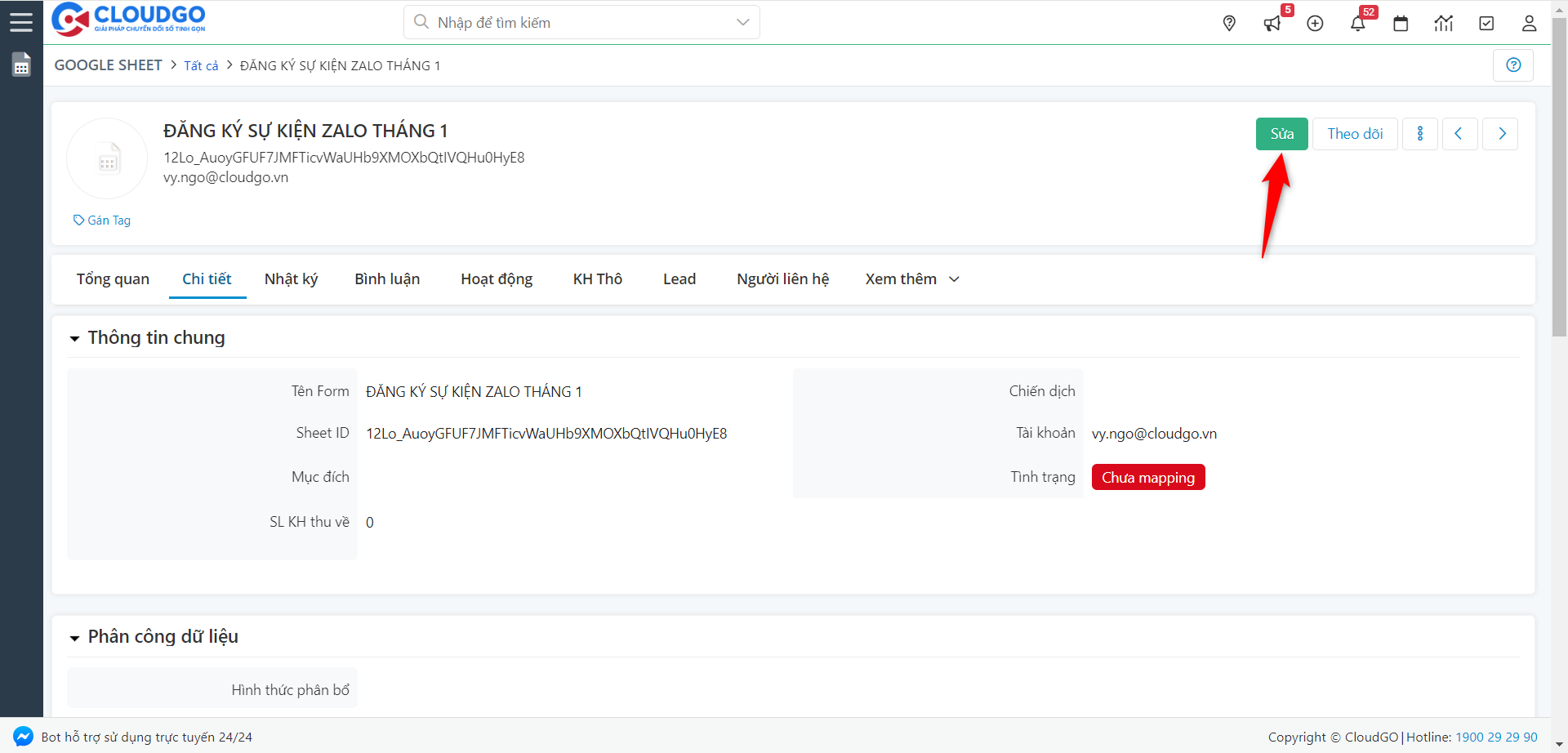Open the notifications bell
The width and height of the screenshot is (1568, 753).
coord(1357,23)
